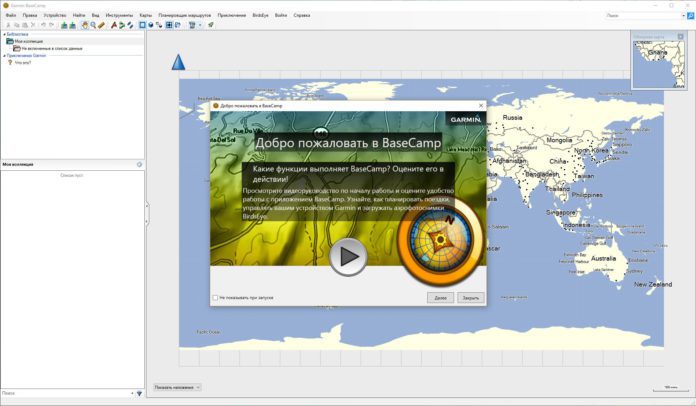696x406 pixels.
Task: Open the Вид menu
Action: click(95, 15)
